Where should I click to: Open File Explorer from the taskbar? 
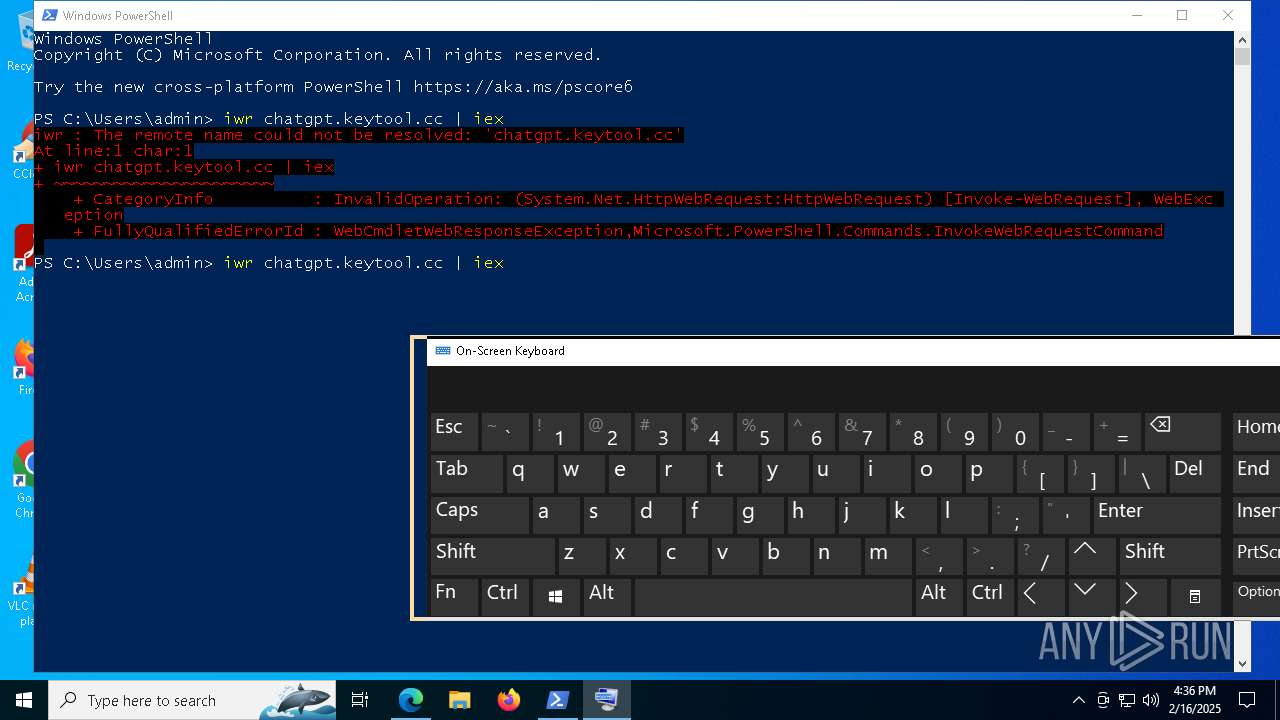coord(459,700)
